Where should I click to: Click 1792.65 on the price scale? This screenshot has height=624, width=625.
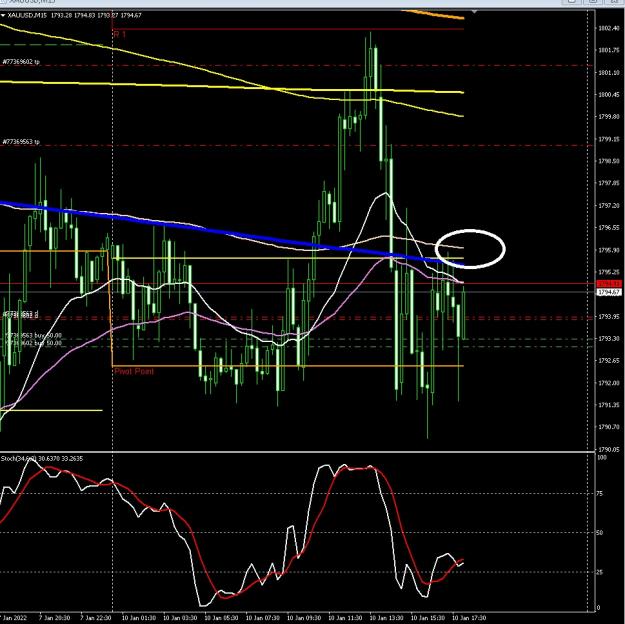[x=608, y=360]
